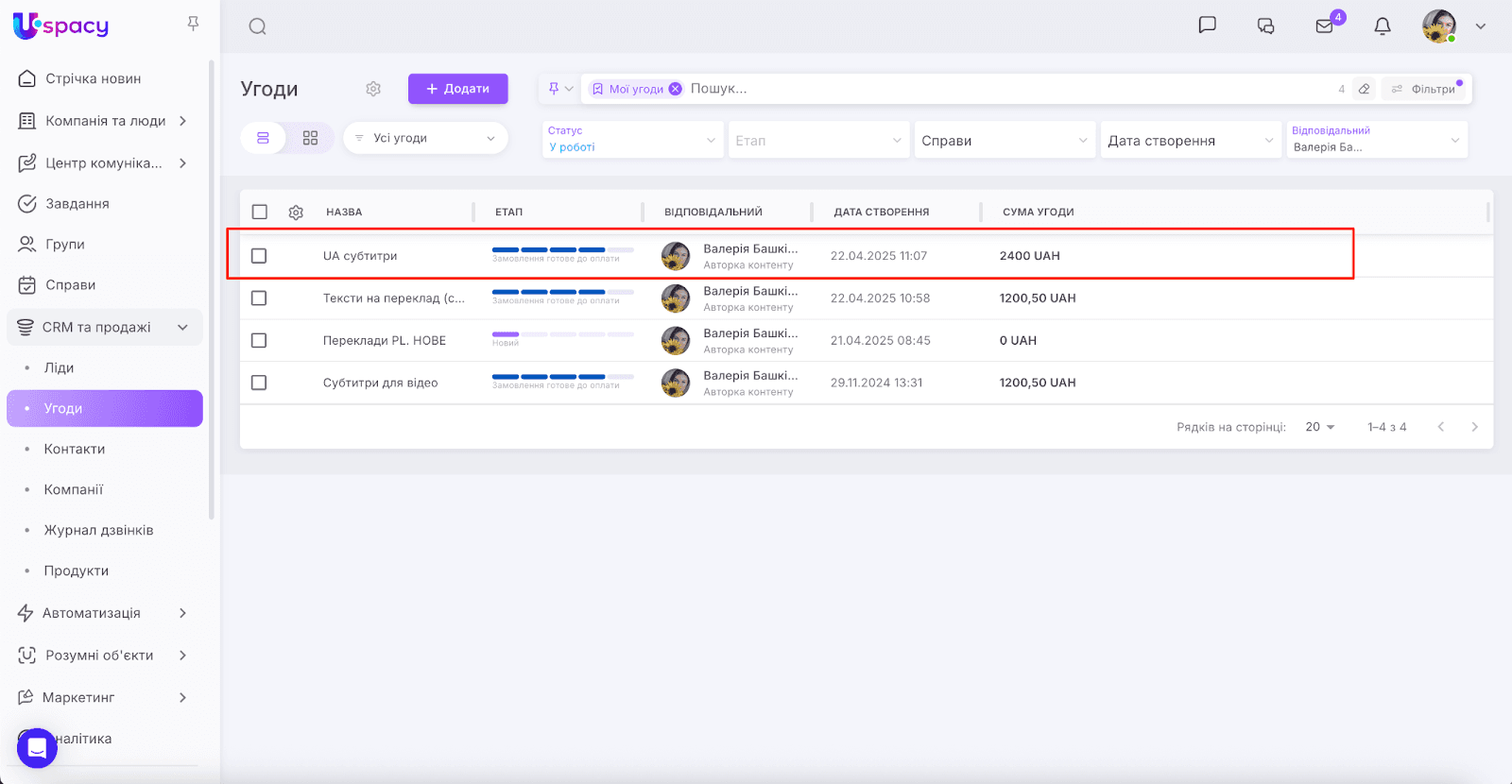
Task: Open notifications bell icon
Action: [1382, 26]
